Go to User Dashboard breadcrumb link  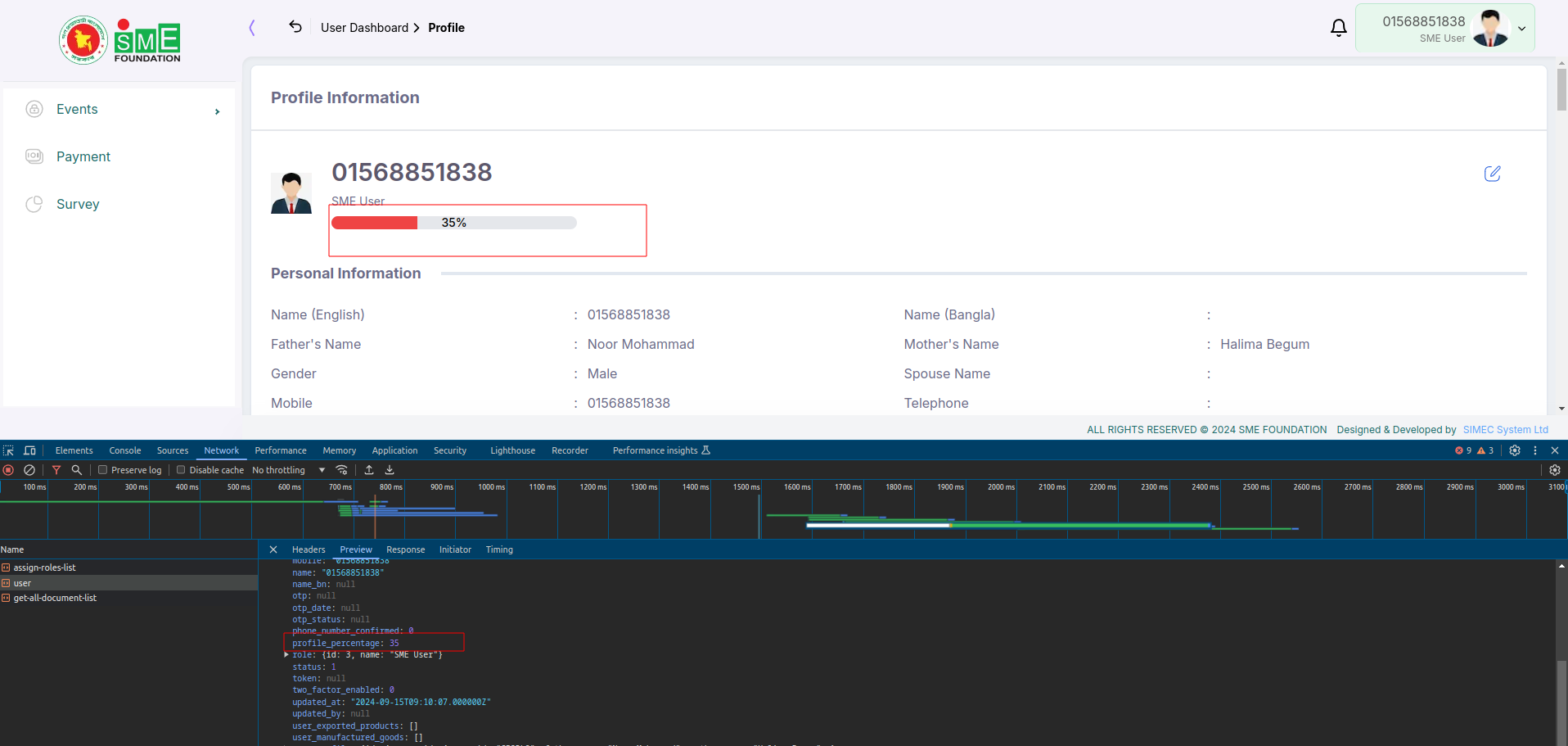pos(364,28)
